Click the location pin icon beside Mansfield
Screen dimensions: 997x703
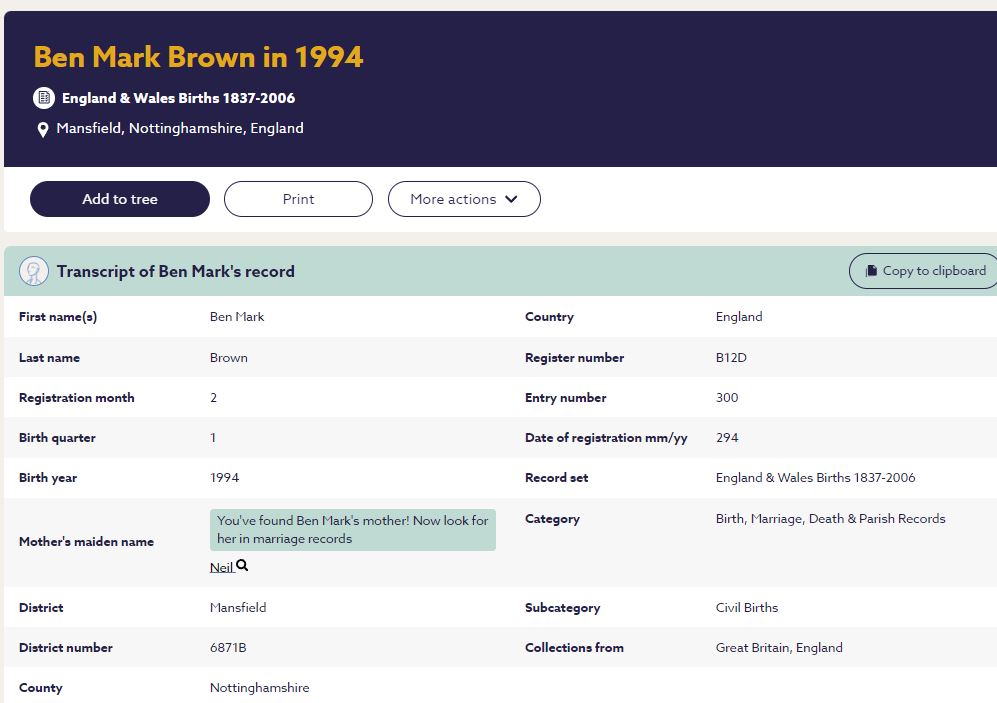43,130
